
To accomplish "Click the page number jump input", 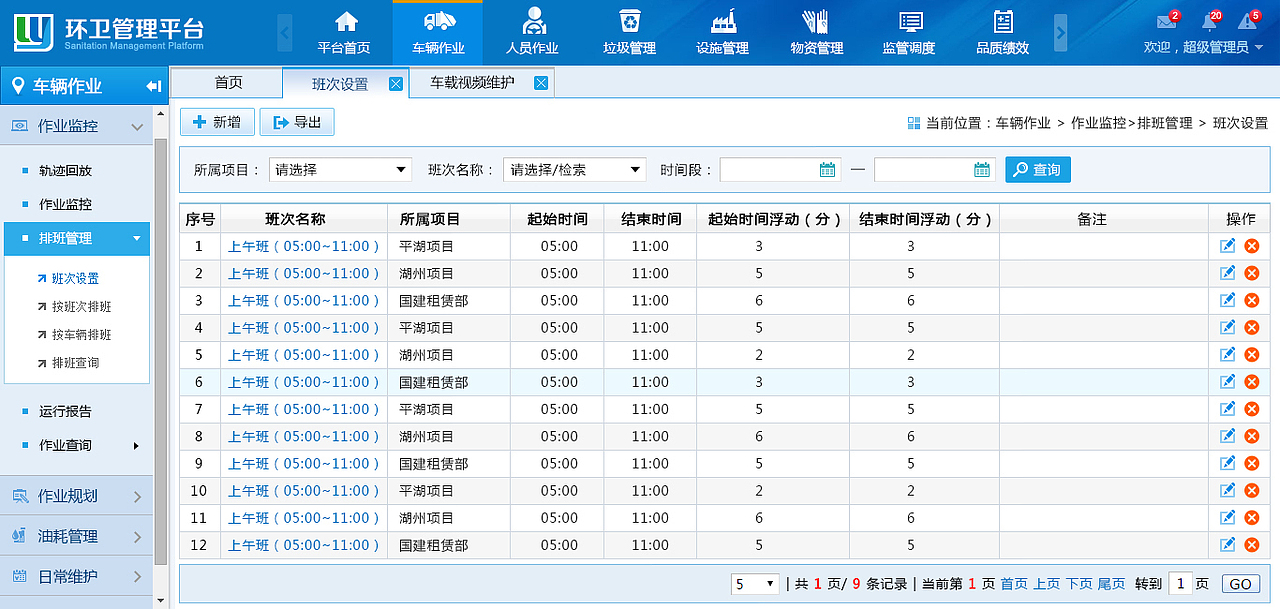I will 1180,584.
